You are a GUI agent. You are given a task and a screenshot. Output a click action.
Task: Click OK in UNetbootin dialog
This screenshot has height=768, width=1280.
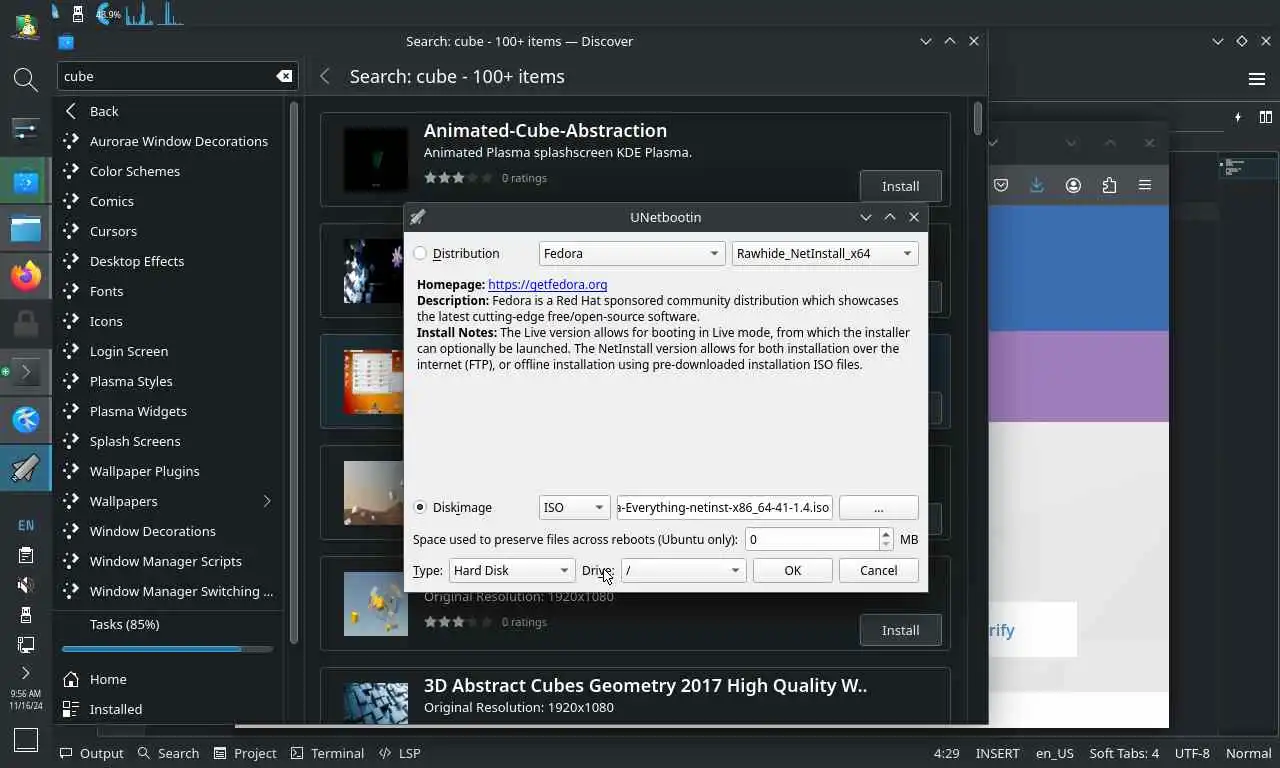coord(792,571)
